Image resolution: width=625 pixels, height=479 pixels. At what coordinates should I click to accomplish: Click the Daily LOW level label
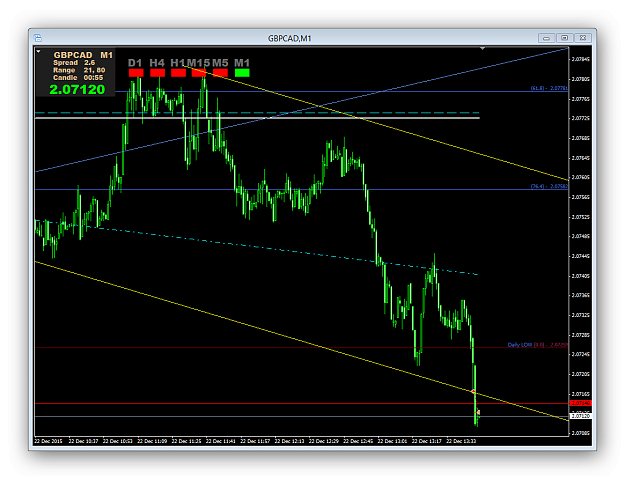537,345
